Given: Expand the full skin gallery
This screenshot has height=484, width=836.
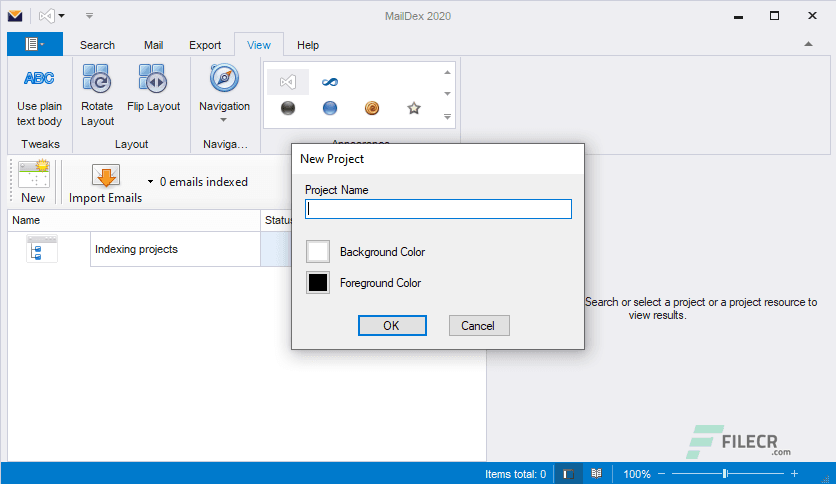Looking at the screenshot, I should click(447, 116).
